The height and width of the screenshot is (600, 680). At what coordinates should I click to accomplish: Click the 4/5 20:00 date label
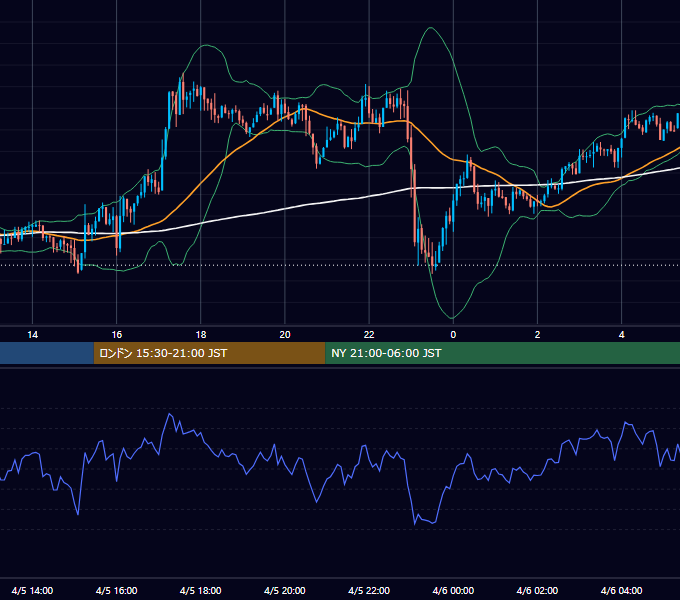point(285,590)
